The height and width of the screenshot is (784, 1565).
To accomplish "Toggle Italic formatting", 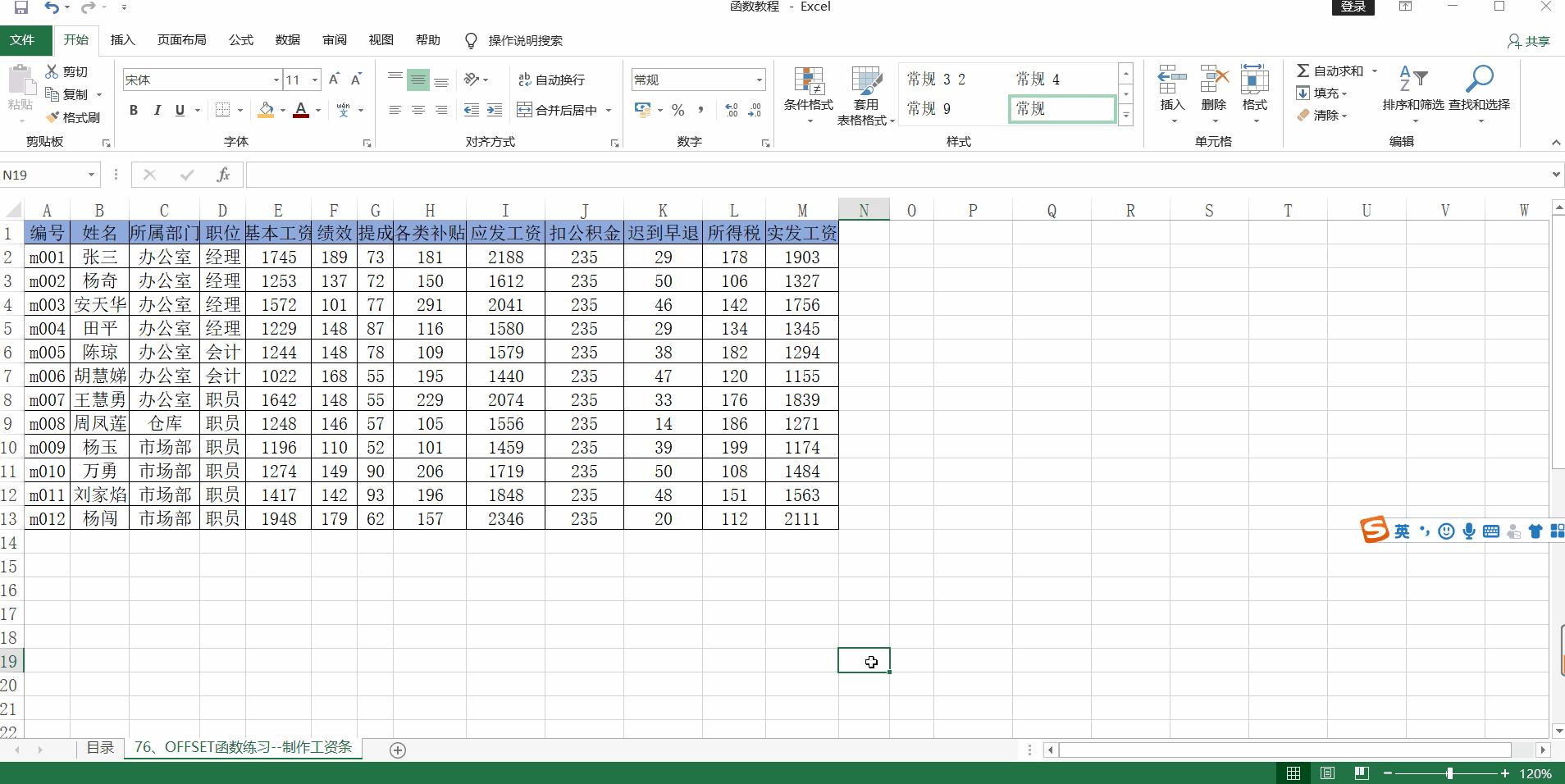I will pos(157,110).
